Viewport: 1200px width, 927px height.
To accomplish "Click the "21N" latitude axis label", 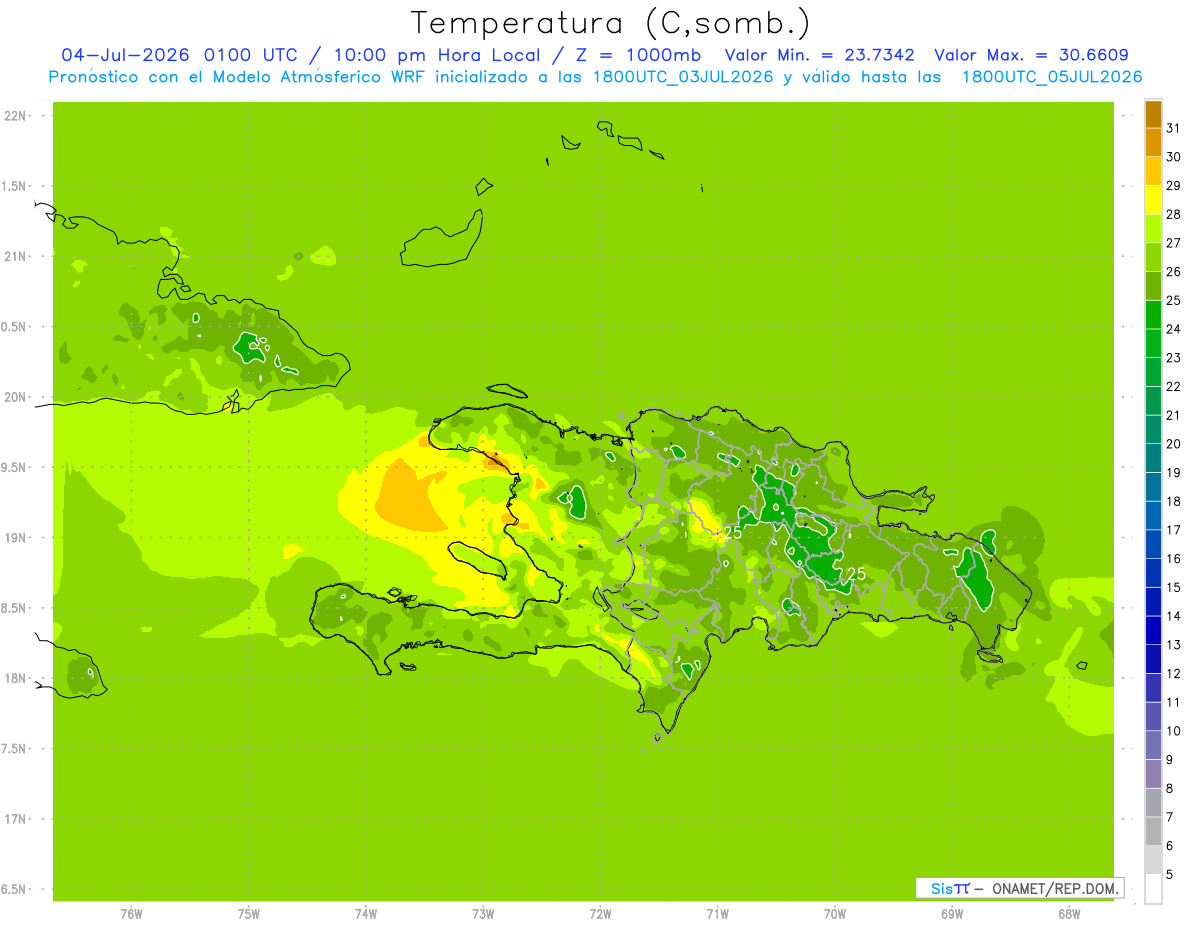I will (16, 257).
